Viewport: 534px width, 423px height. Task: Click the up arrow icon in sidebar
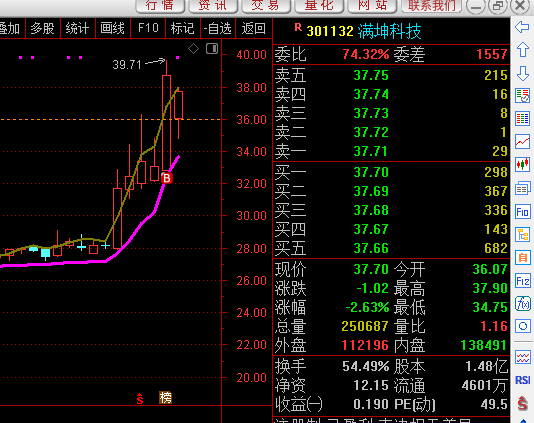click(x=522, y=50)
